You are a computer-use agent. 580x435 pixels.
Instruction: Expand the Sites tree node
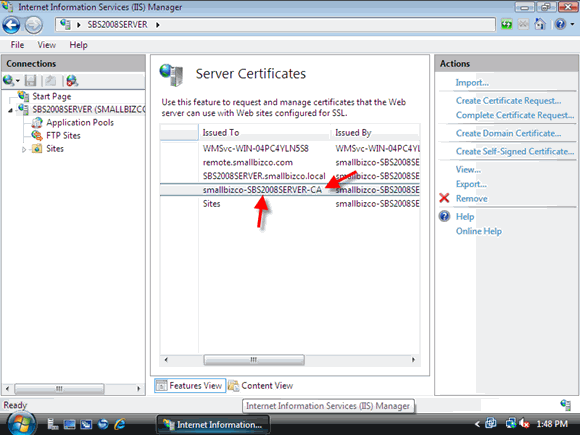point(24,149)
